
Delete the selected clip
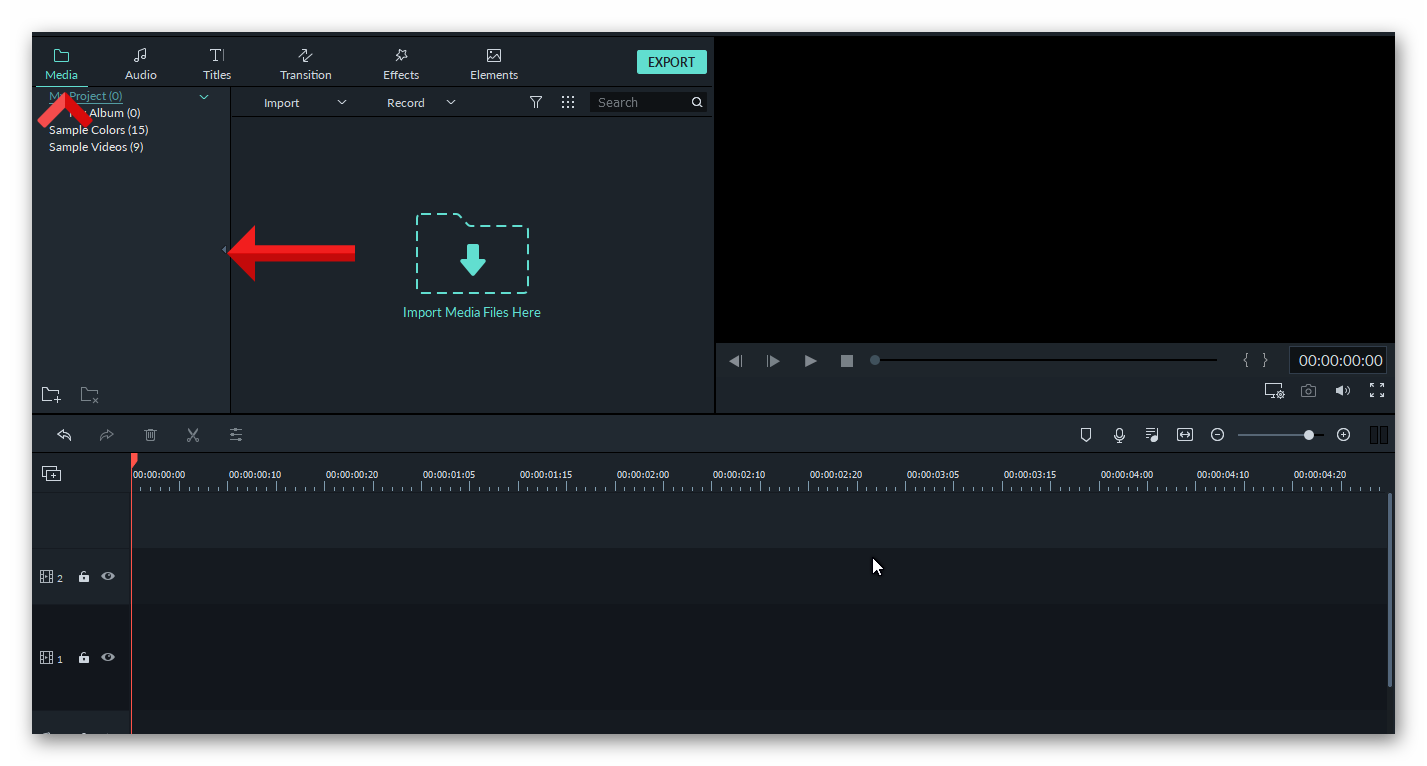click(150, 435)
